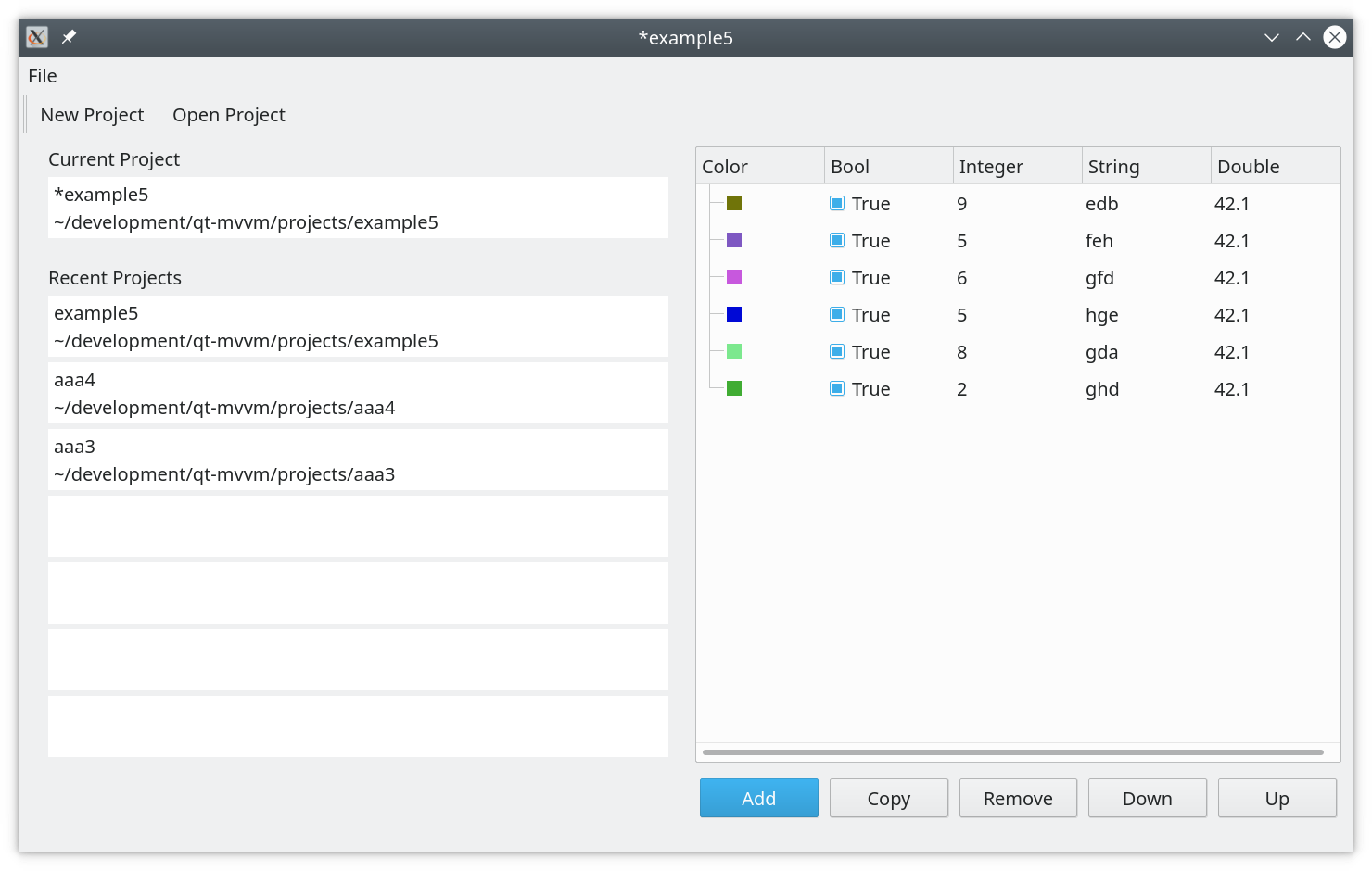The height and width of the screenshot is (871, 1372).
Task: Pick the olive color swatch in edb row
Action: [734, 203]
